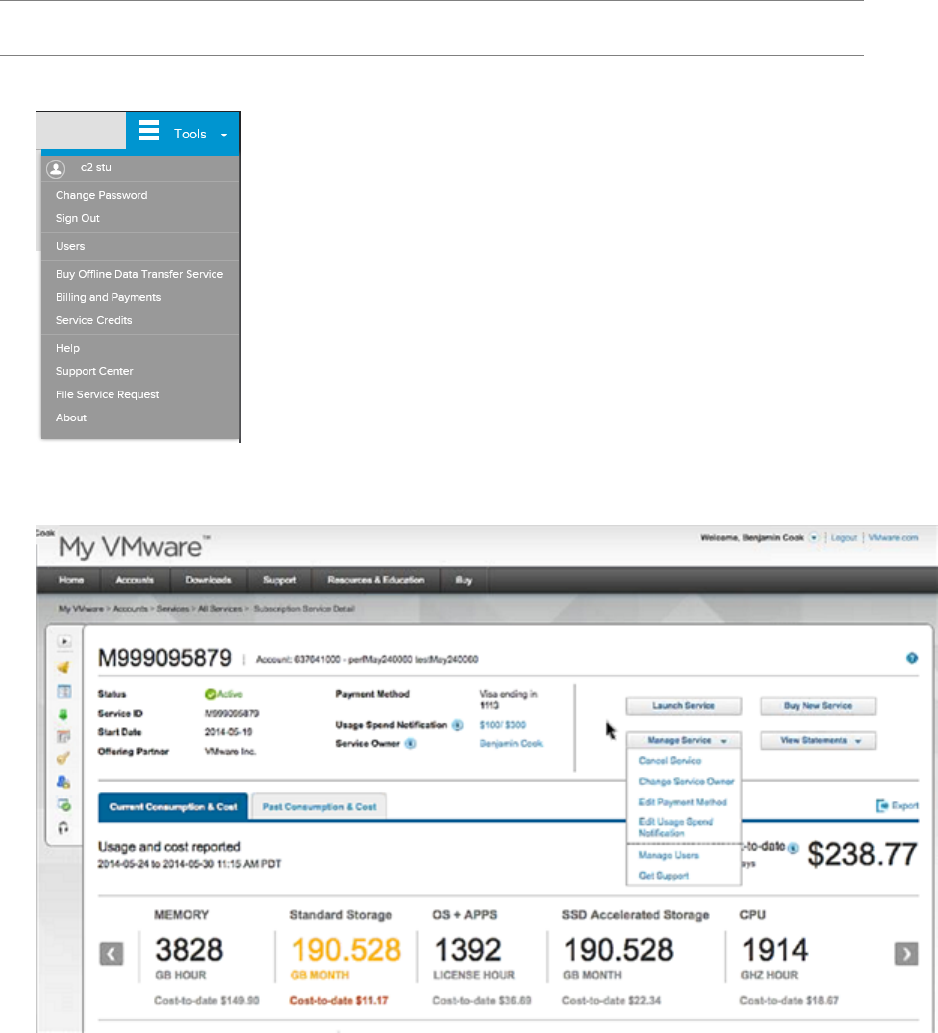Image resolution: width=938 pixels, height=1033 pixels.
Task: Open the Accounts navigation tab
Action: click(134, 580)
